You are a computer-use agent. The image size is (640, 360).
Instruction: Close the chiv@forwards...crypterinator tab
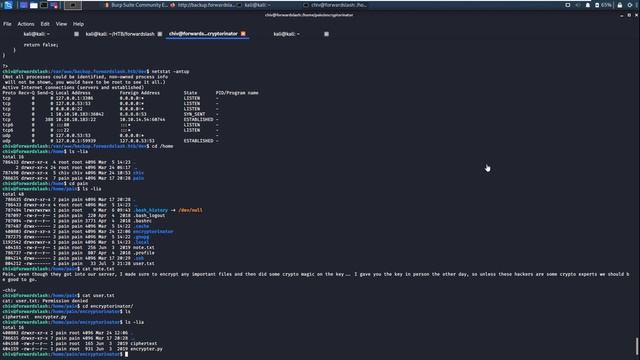243,34
